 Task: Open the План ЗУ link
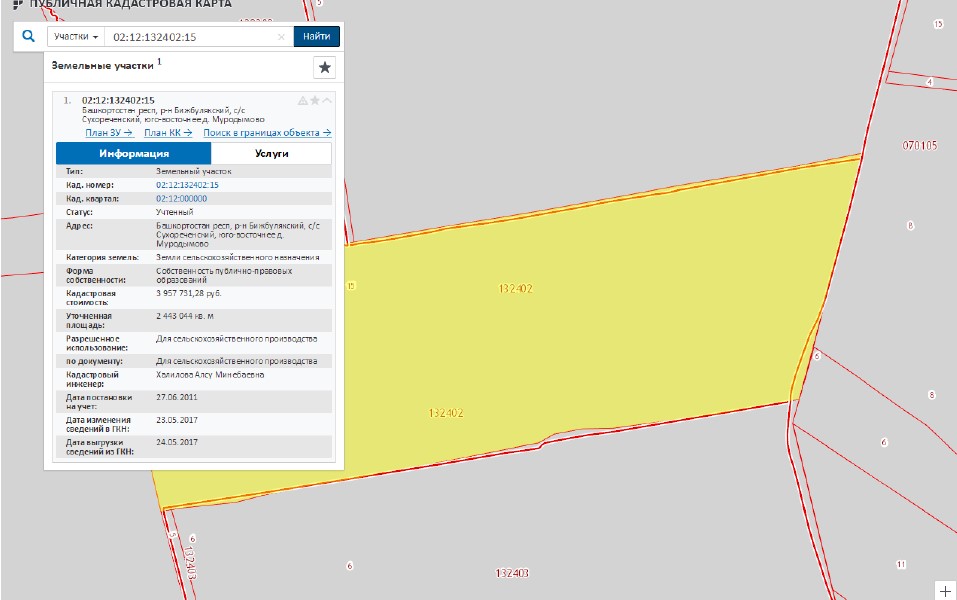(x=109, y=133)
